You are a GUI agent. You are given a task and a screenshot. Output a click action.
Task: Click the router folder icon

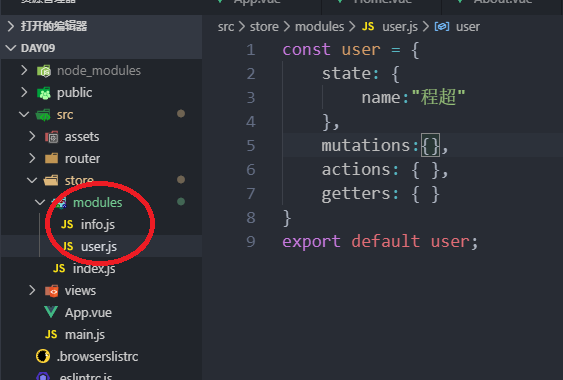point(52,158)
